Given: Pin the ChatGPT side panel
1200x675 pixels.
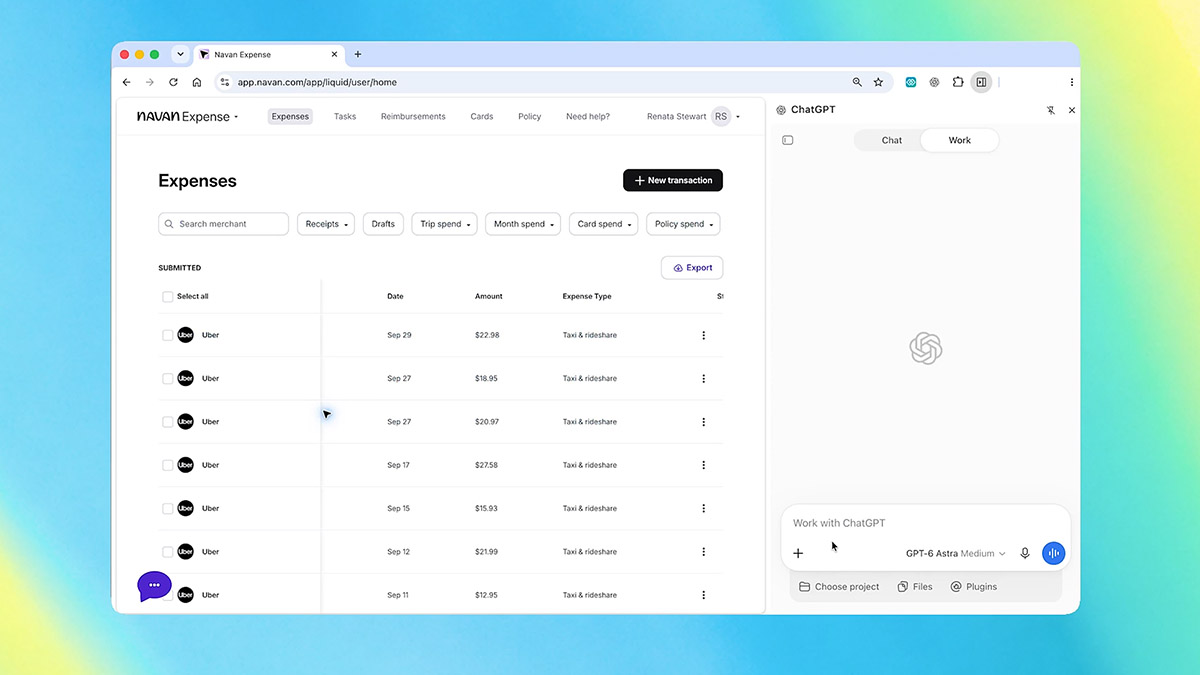Looking at the screenshot, I should (x=1051, y=110).
